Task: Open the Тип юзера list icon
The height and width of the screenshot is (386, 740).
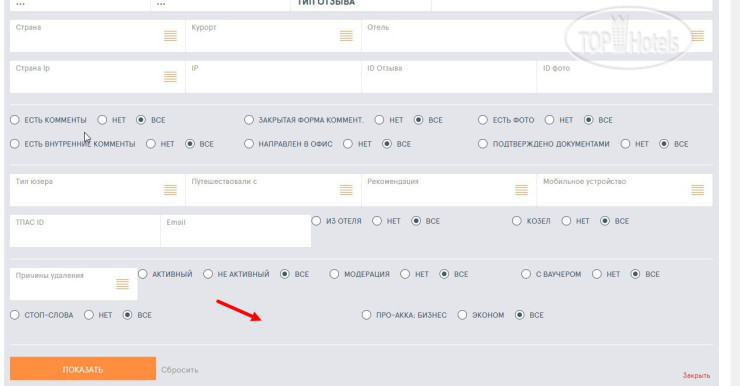Action: point(170,190)
